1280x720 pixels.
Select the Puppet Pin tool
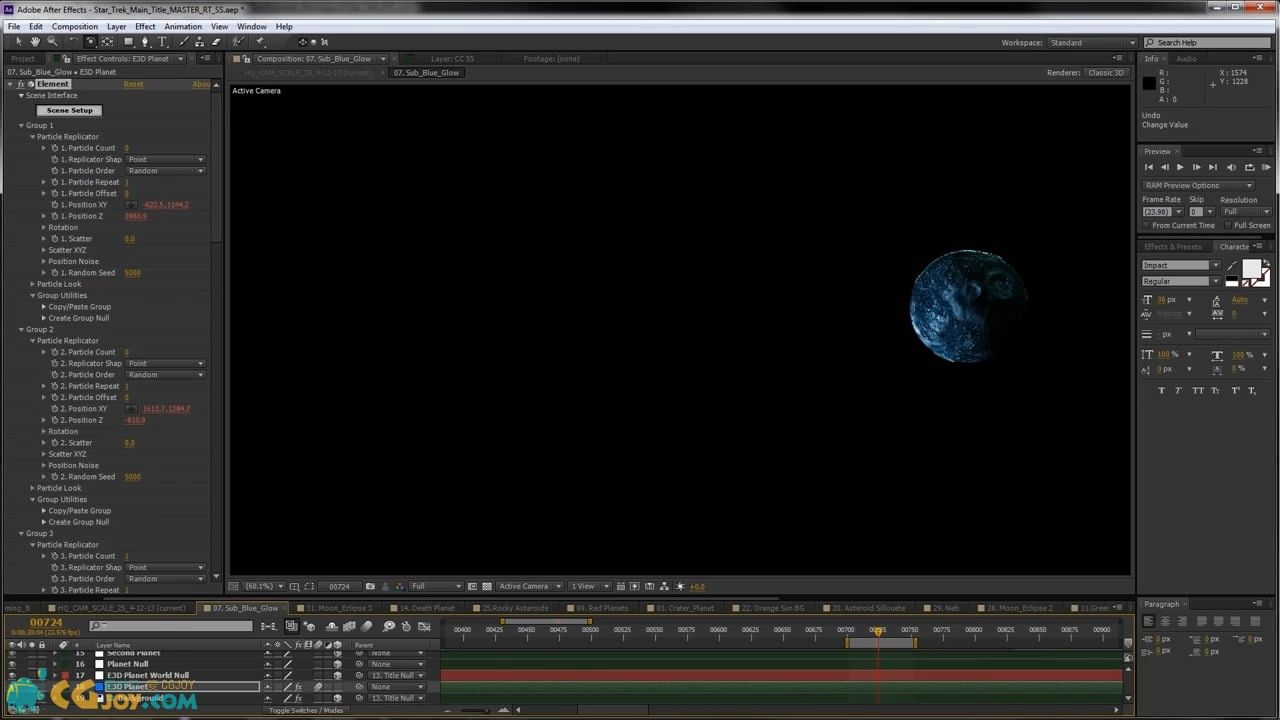pyautogui.click(x=260, y=42)
